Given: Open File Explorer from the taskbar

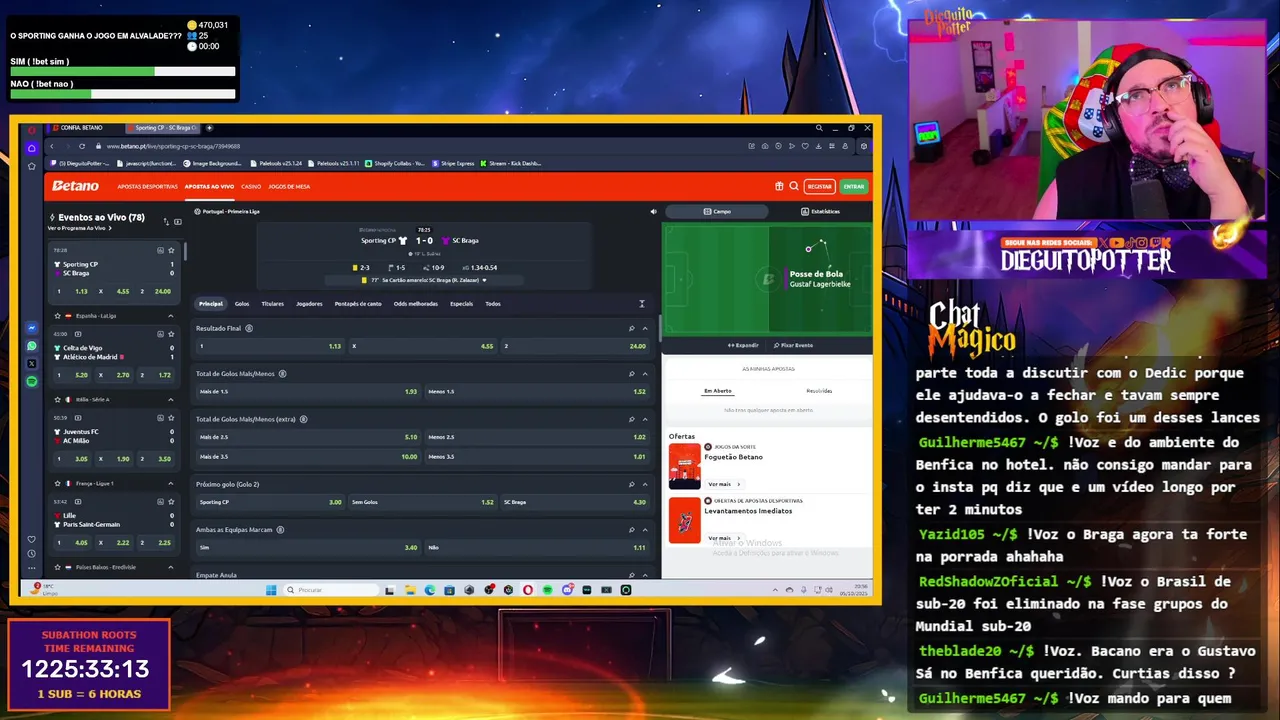Looking at the screenshot, I should pyautogui.click(x=410, y=590).
